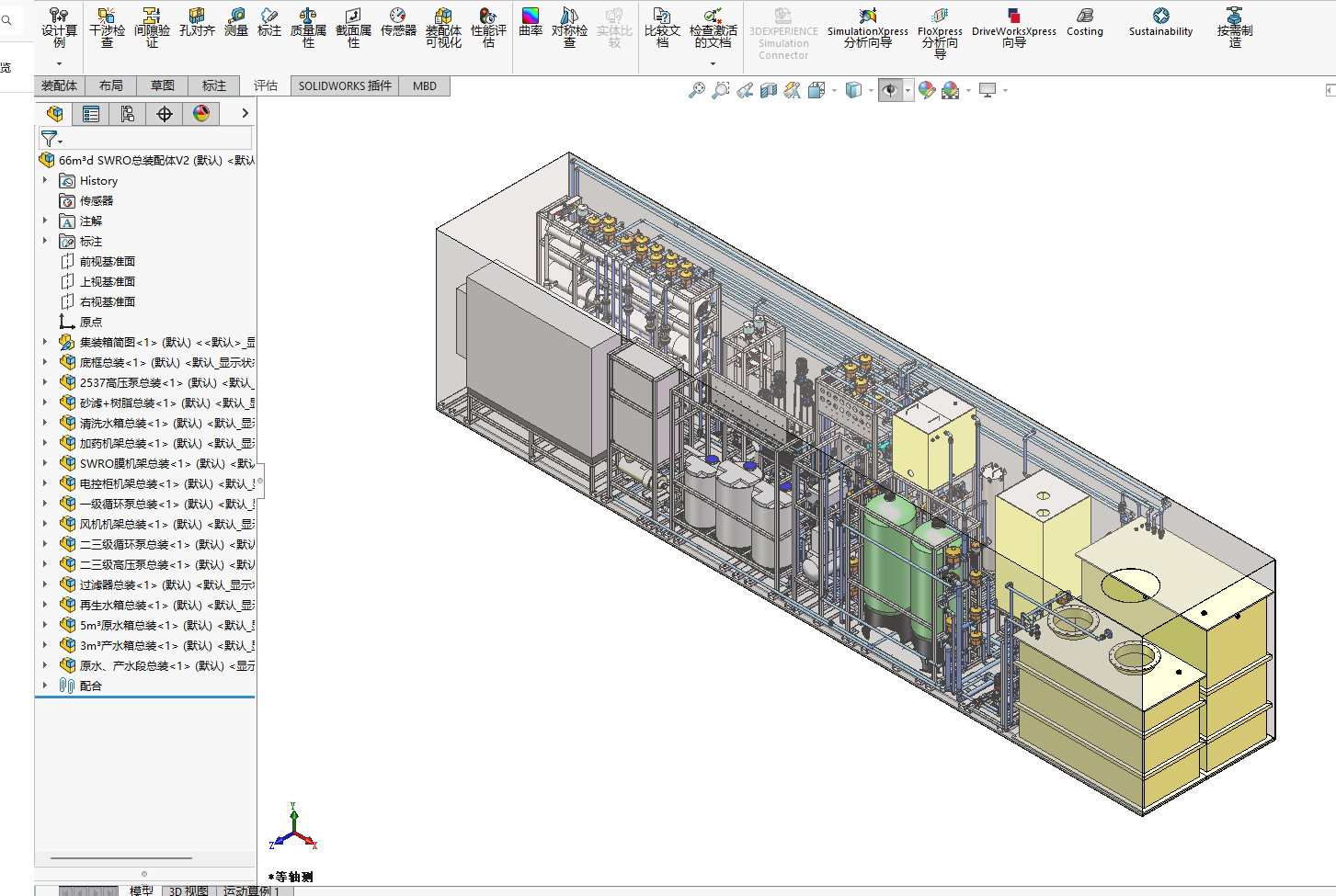Expand the 配合 mates node
Image resolution: width=1336 pixels, height=896 pixels.
[45, 686]
